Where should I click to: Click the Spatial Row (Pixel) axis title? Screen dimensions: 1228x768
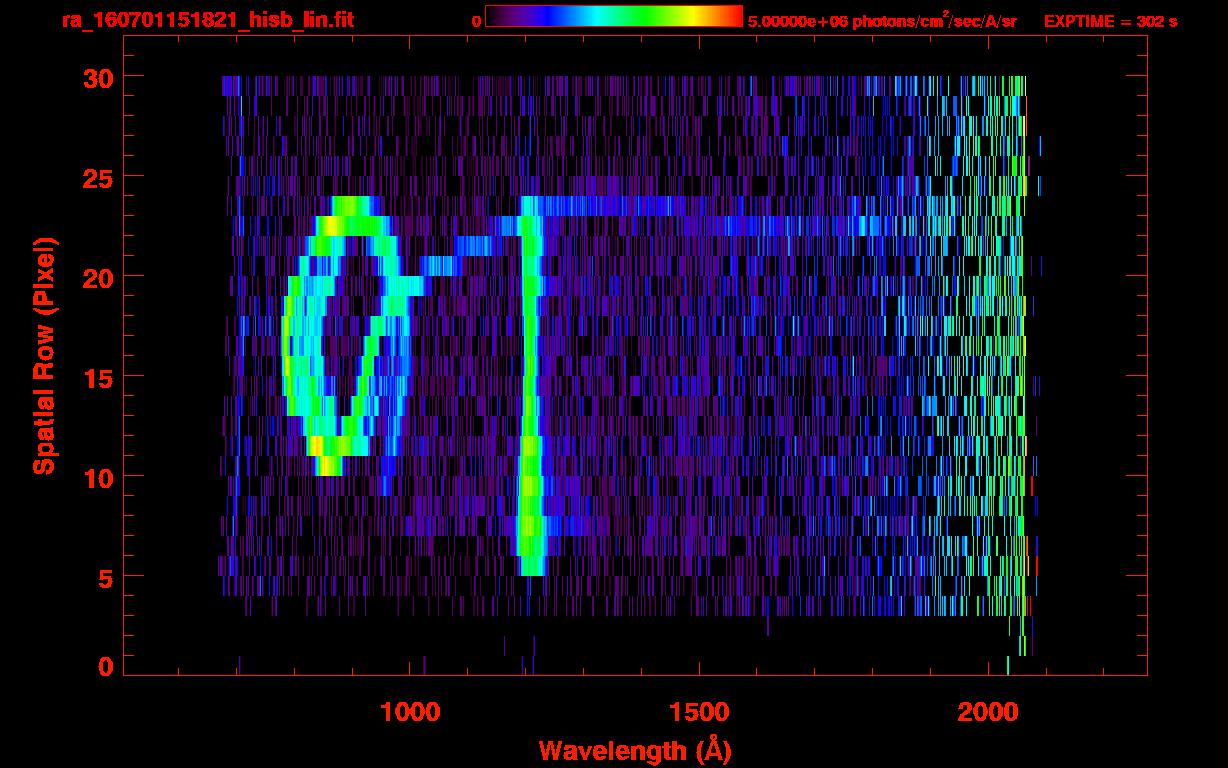(44, 356)
